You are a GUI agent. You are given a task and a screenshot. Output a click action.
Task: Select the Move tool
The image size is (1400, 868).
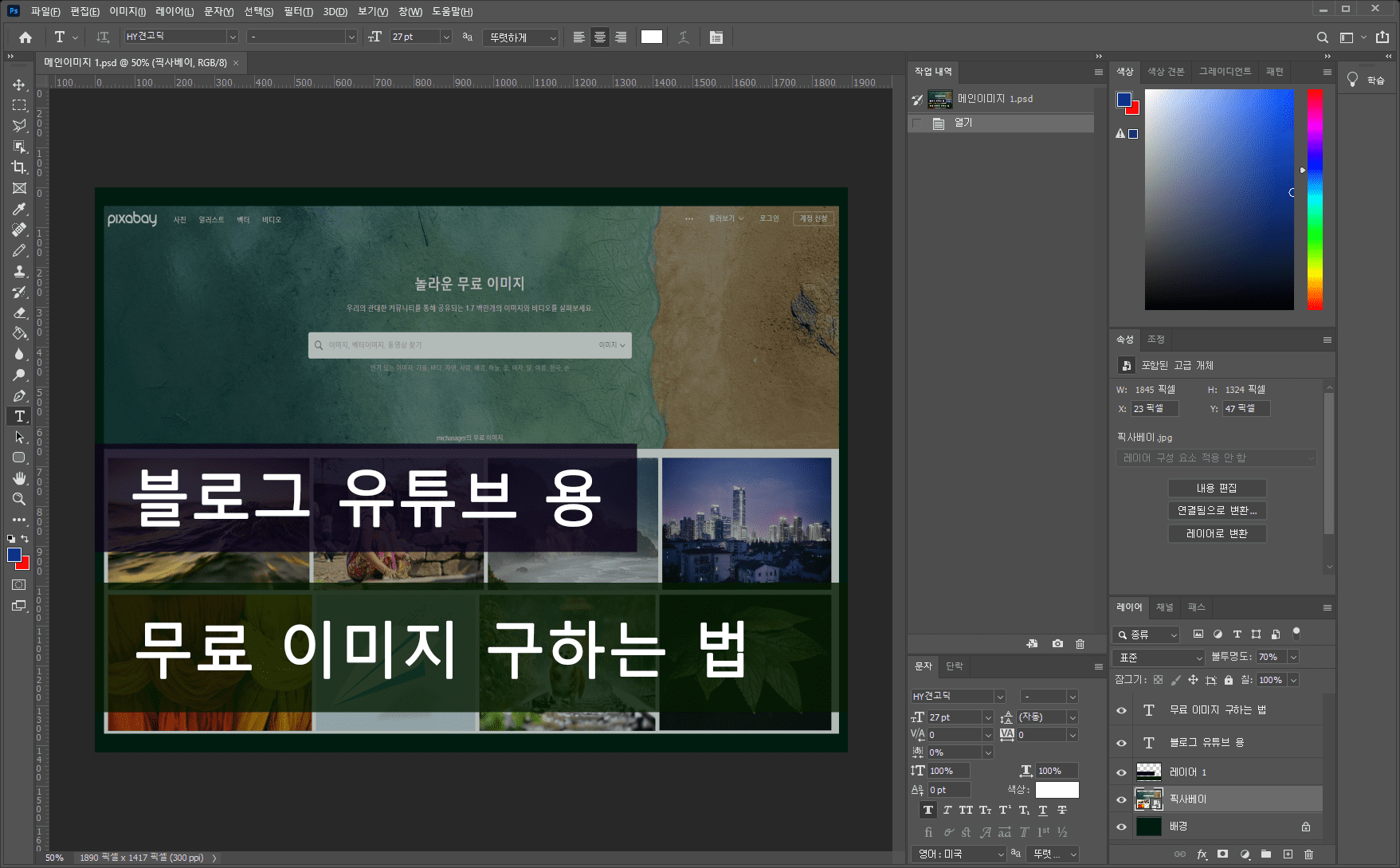click(18, 84)
